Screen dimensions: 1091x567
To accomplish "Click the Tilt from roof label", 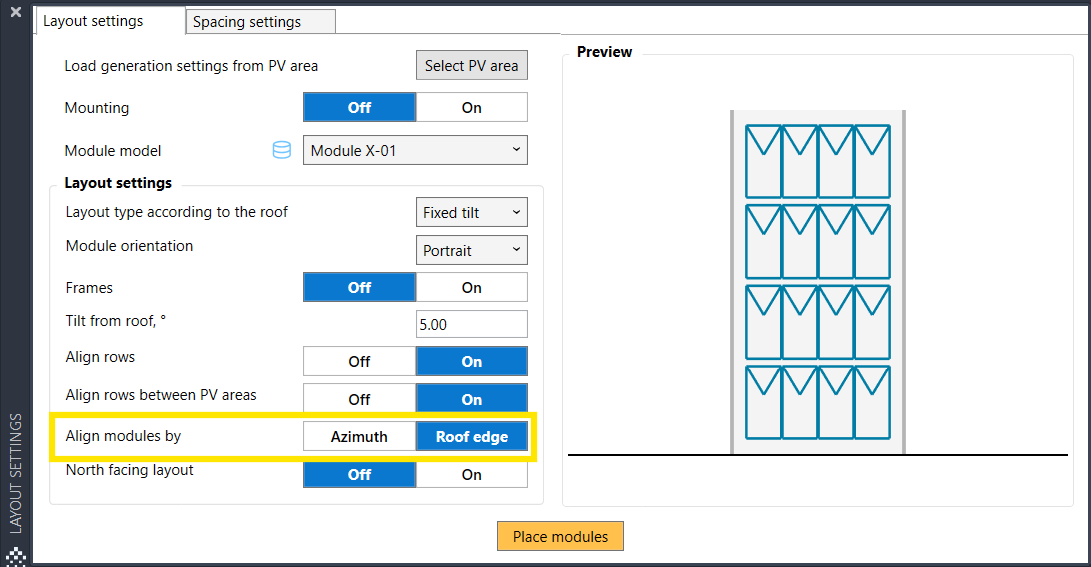I will 116,321.
